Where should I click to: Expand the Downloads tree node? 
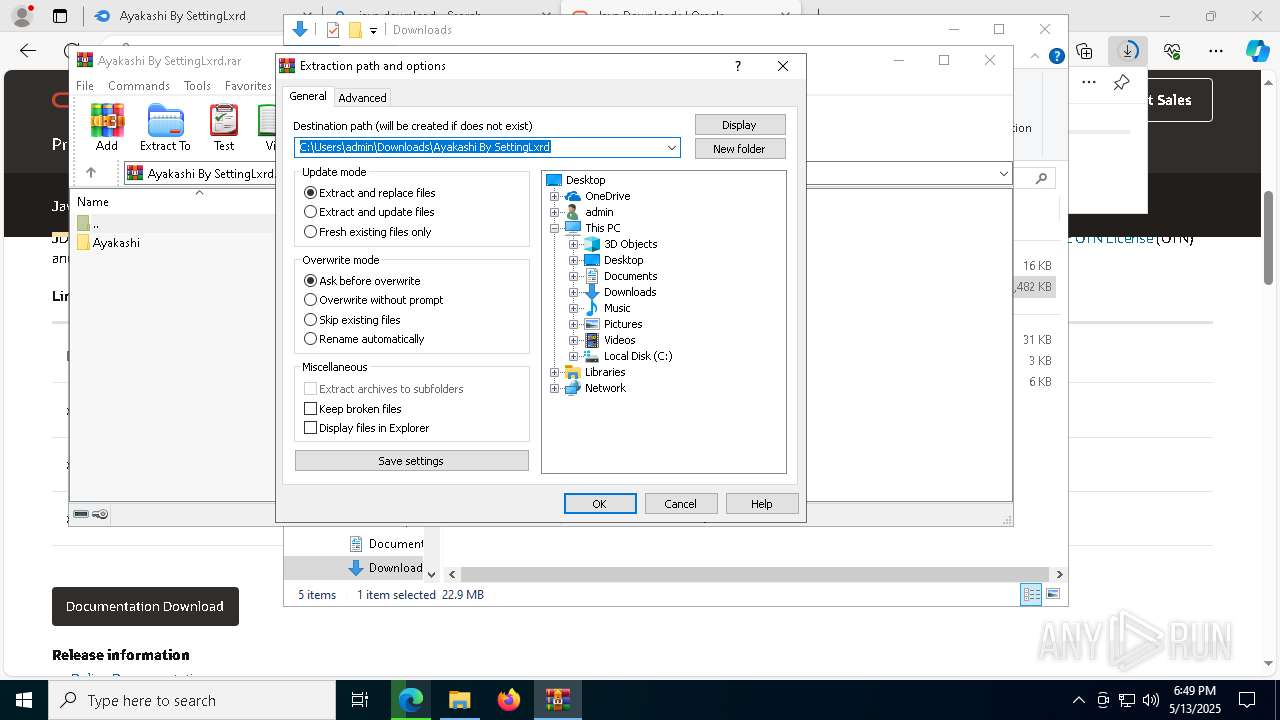[x=574, y=292]
